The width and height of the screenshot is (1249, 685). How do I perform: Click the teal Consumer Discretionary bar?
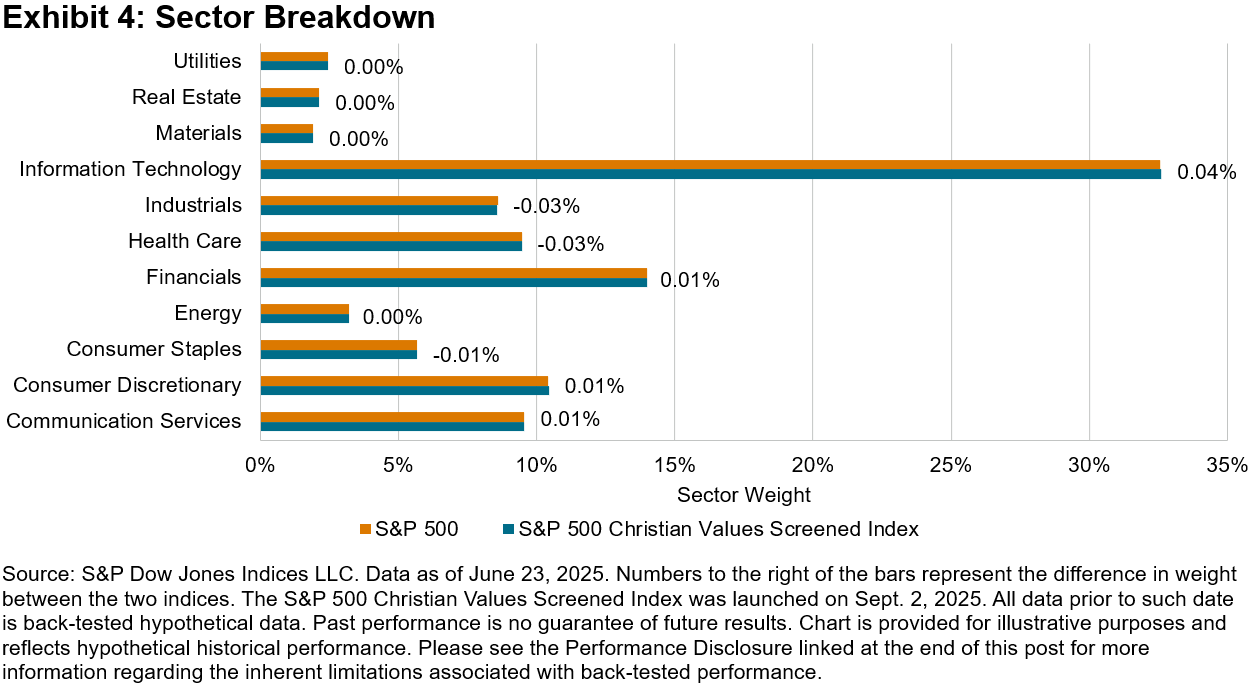[404, 390]
